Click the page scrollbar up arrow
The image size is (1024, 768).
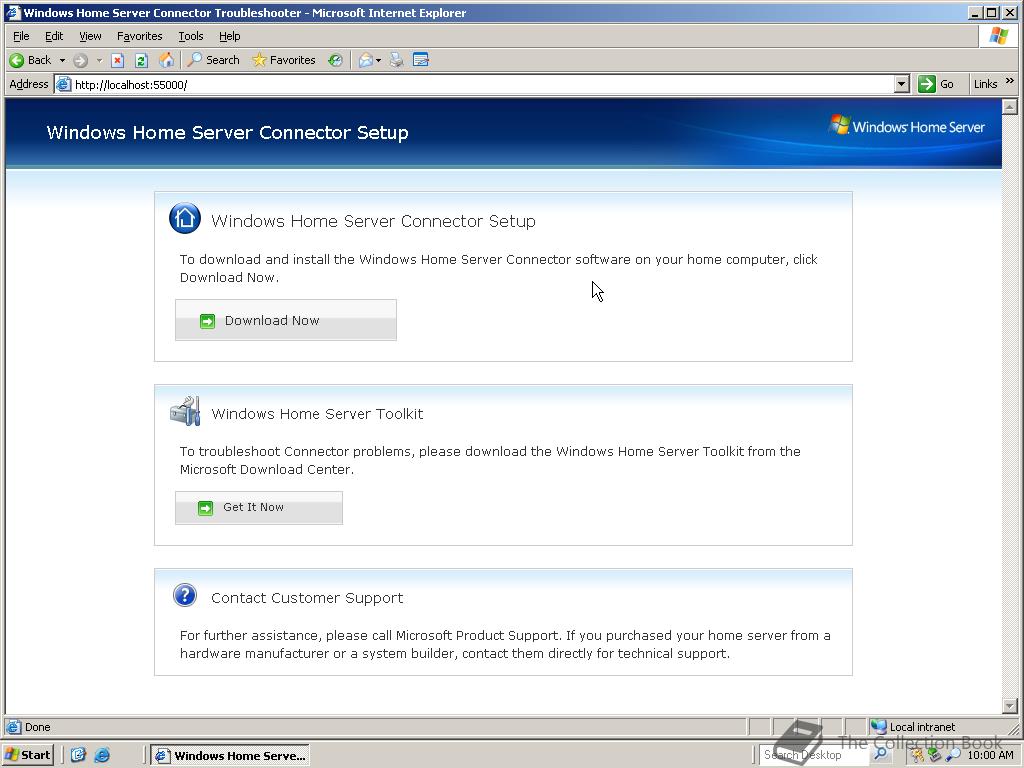tap(1010, 106)
